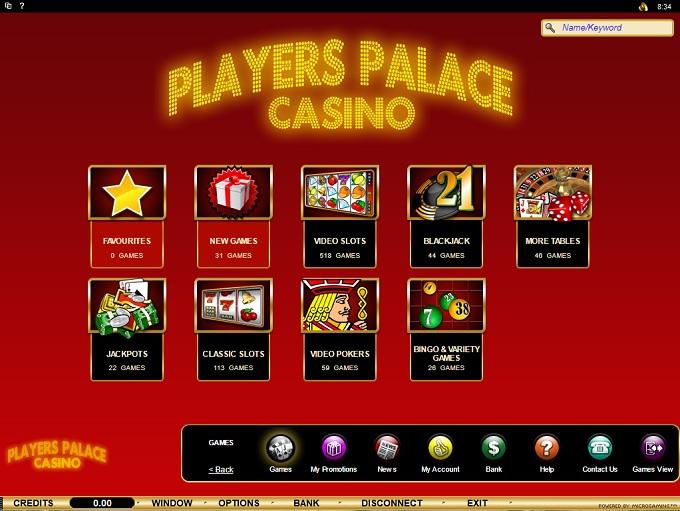Open the WINDOW menu in bottom bar
The image size is (680, 511).
tap(172, 503)
